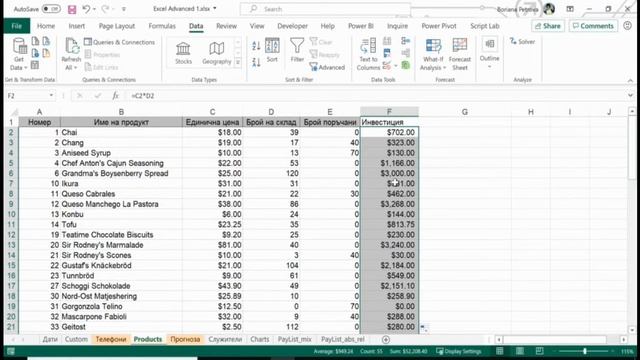Click the zoom slider handle
The width and height of the screenshot is (640, 360).
click(x=584, y=351)
